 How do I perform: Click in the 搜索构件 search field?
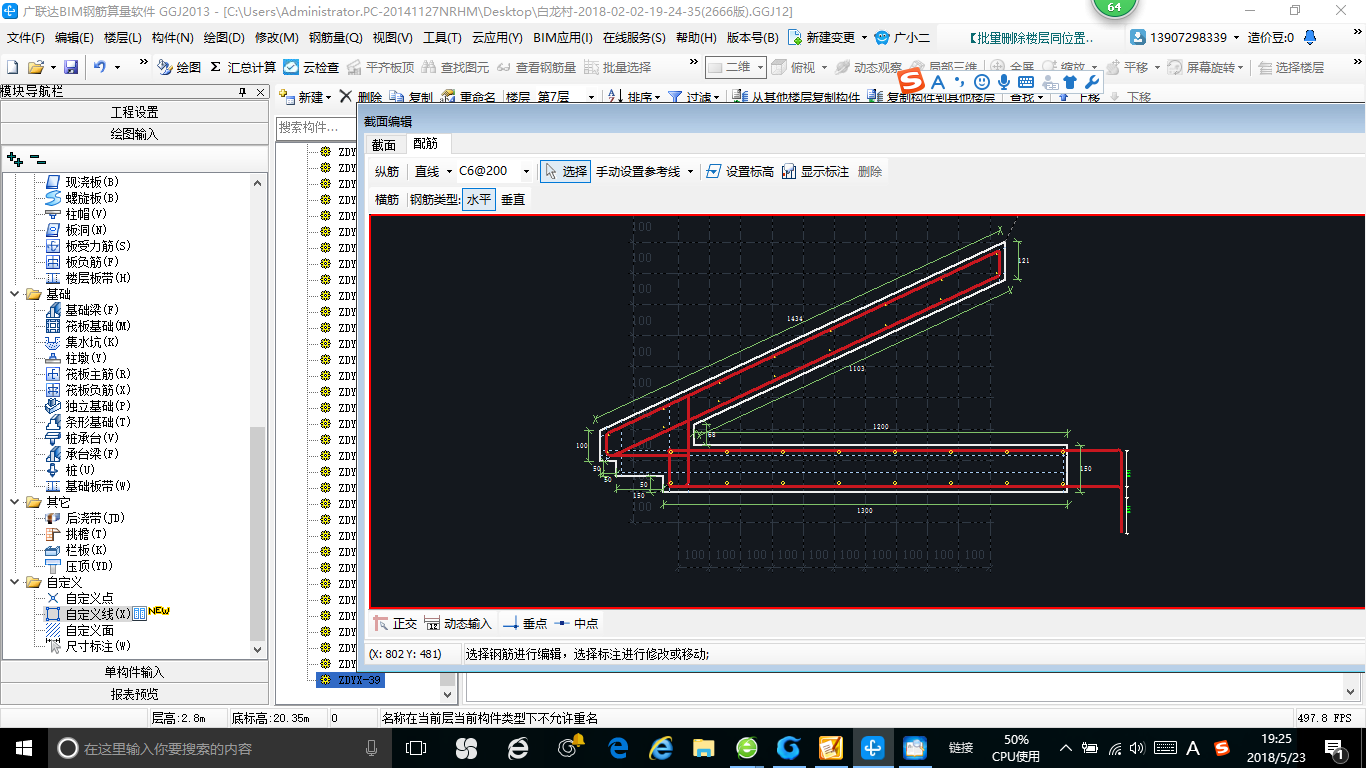pos(316,128)
